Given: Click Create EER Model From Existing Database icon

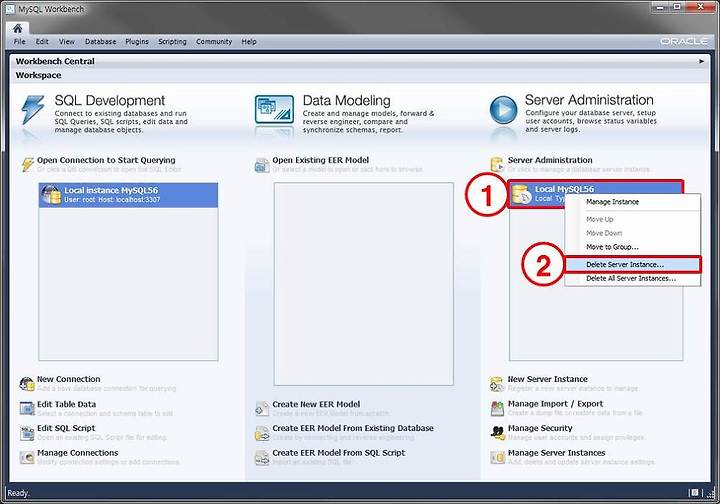Looking at the screenshot, I should pyautogui.click(x=262, y=433).
